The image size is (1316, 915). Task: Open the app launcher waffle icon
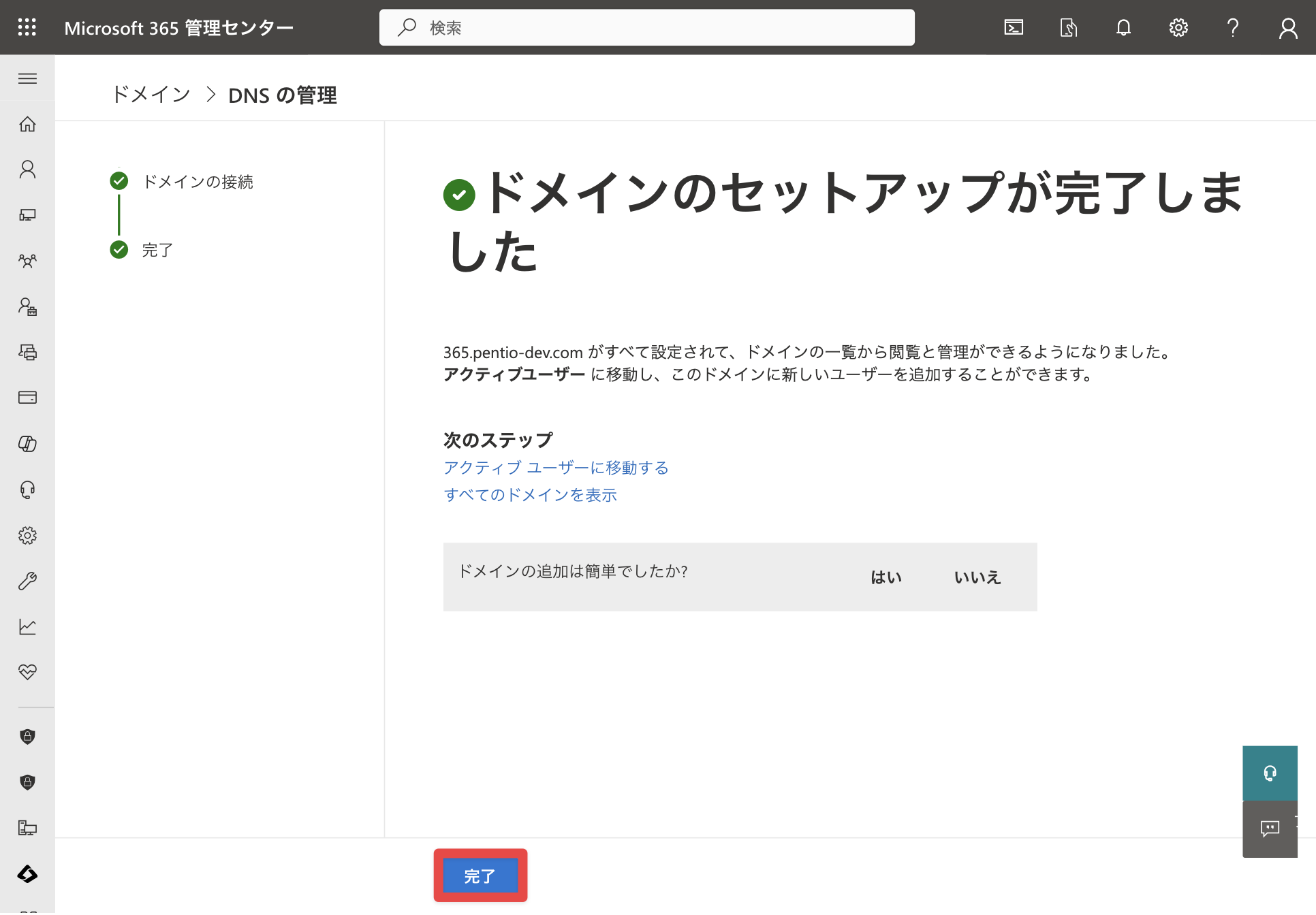tap(27, 27)
